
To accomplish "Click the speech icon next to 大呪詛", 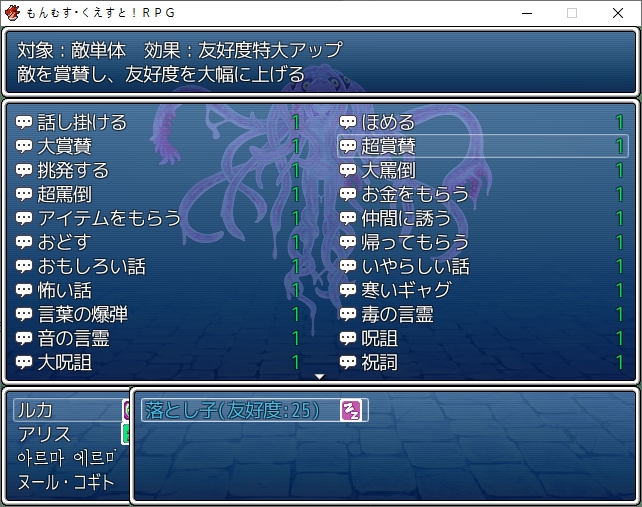I will coord(24,362).
